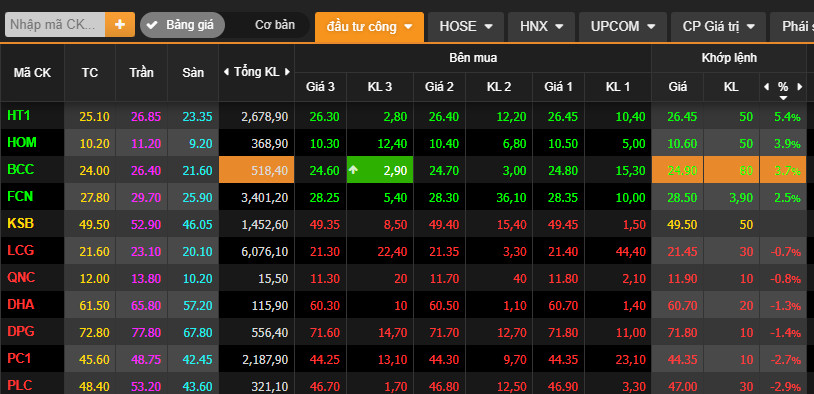Open the HNX exchange dropdown
This screenshot has height=394, width=814.
(541, 26)
